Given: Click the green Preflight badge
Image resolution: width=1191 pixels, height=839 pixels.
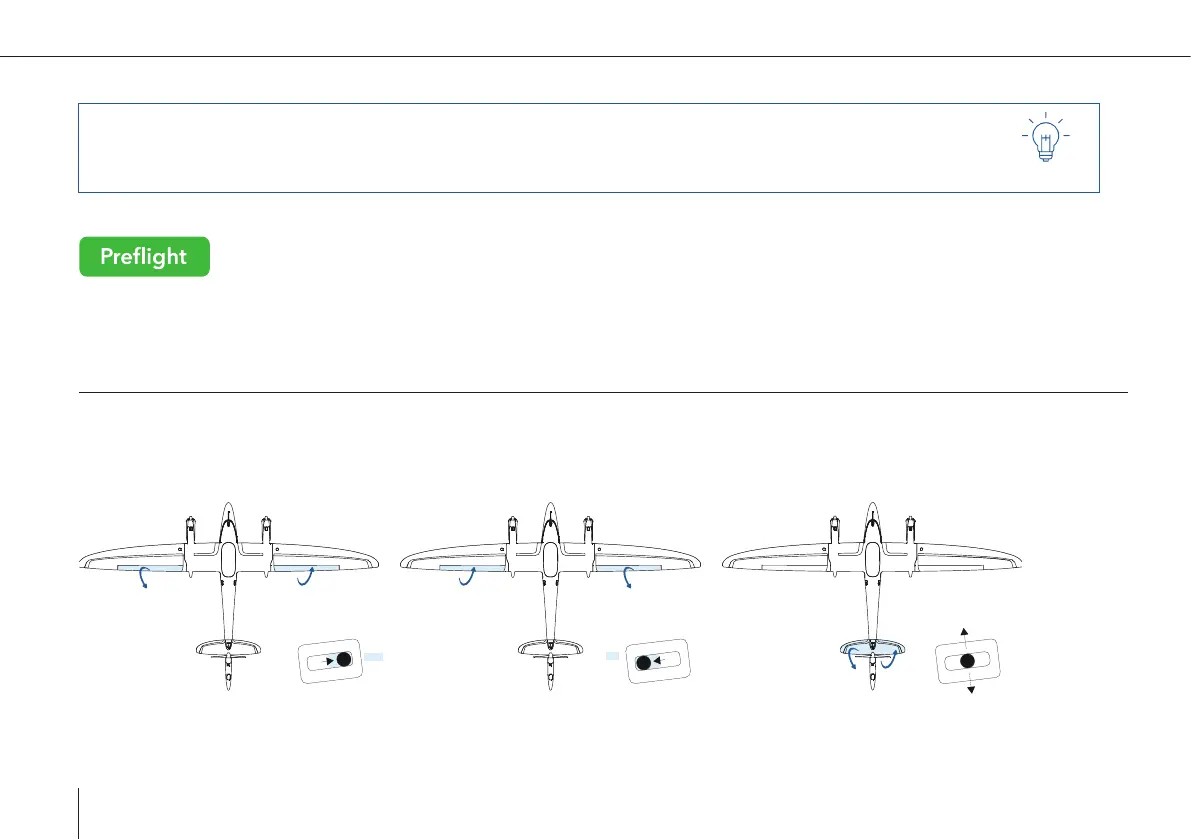Looking at the screenshot, I should [144, 257].
